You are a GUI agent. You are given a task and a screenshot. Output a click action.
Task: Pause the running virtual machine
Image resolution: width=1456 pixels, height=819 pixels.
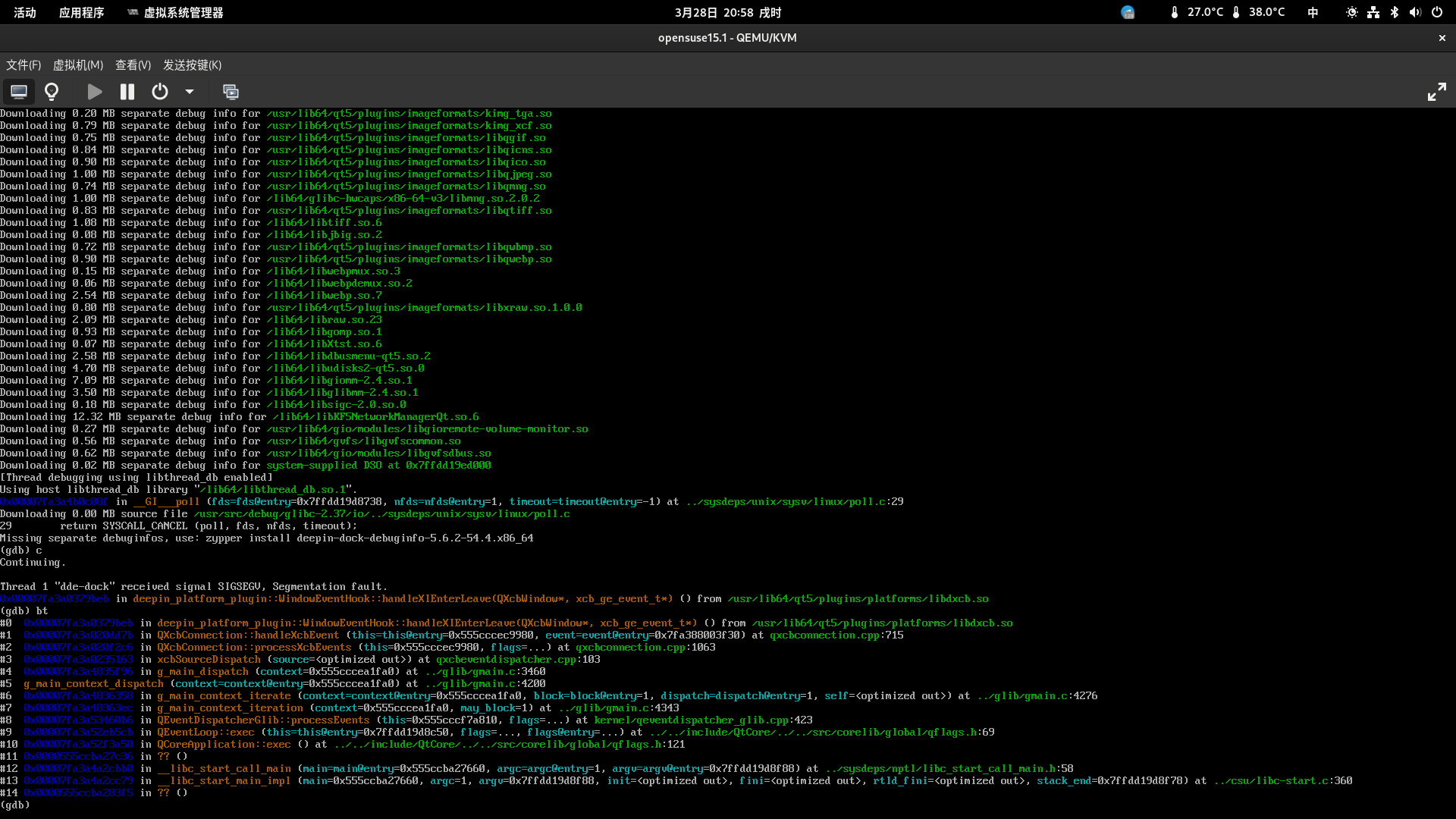pyautogui.click(x=127, y=91)
